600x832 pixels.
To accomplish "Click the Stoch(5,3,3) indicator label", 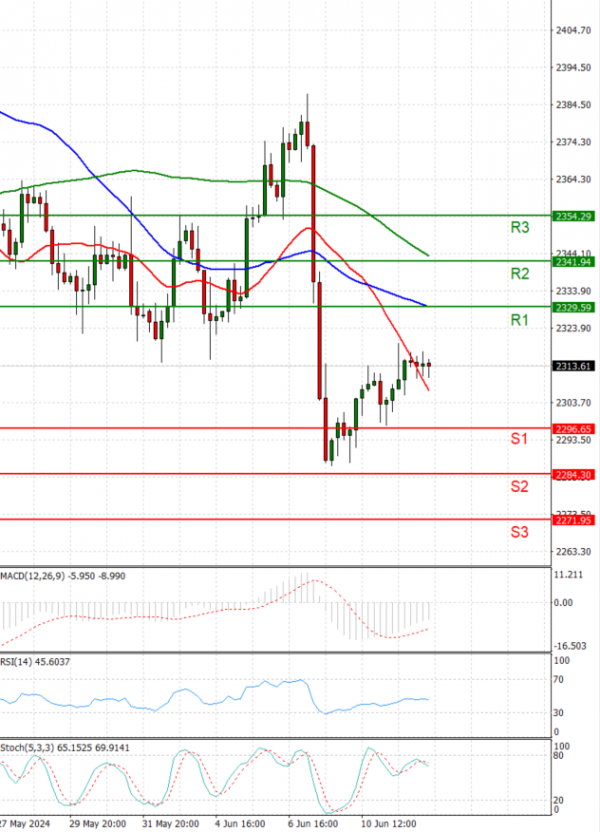I will click(x=65, y=748).
